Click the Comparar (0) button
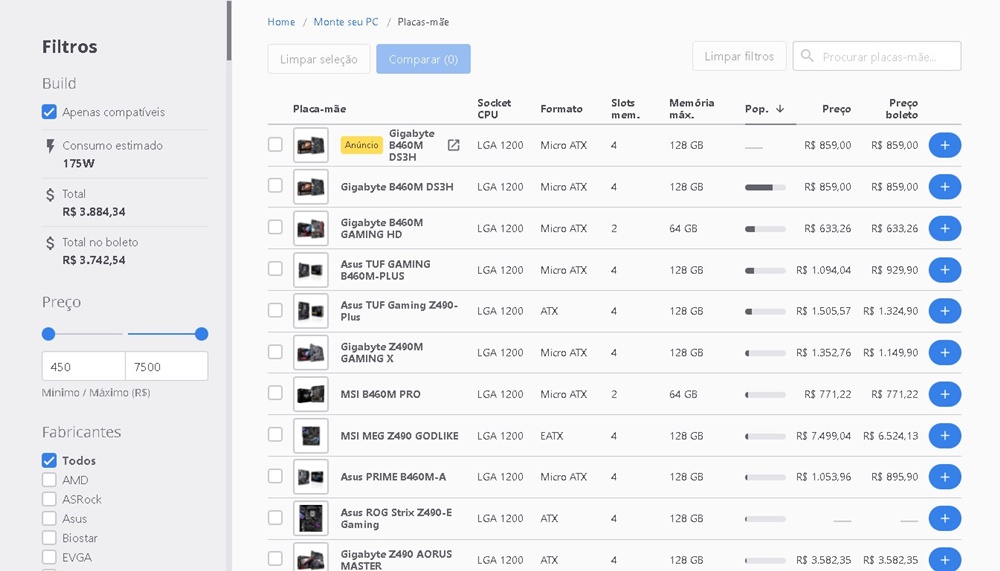 [423, 59]
